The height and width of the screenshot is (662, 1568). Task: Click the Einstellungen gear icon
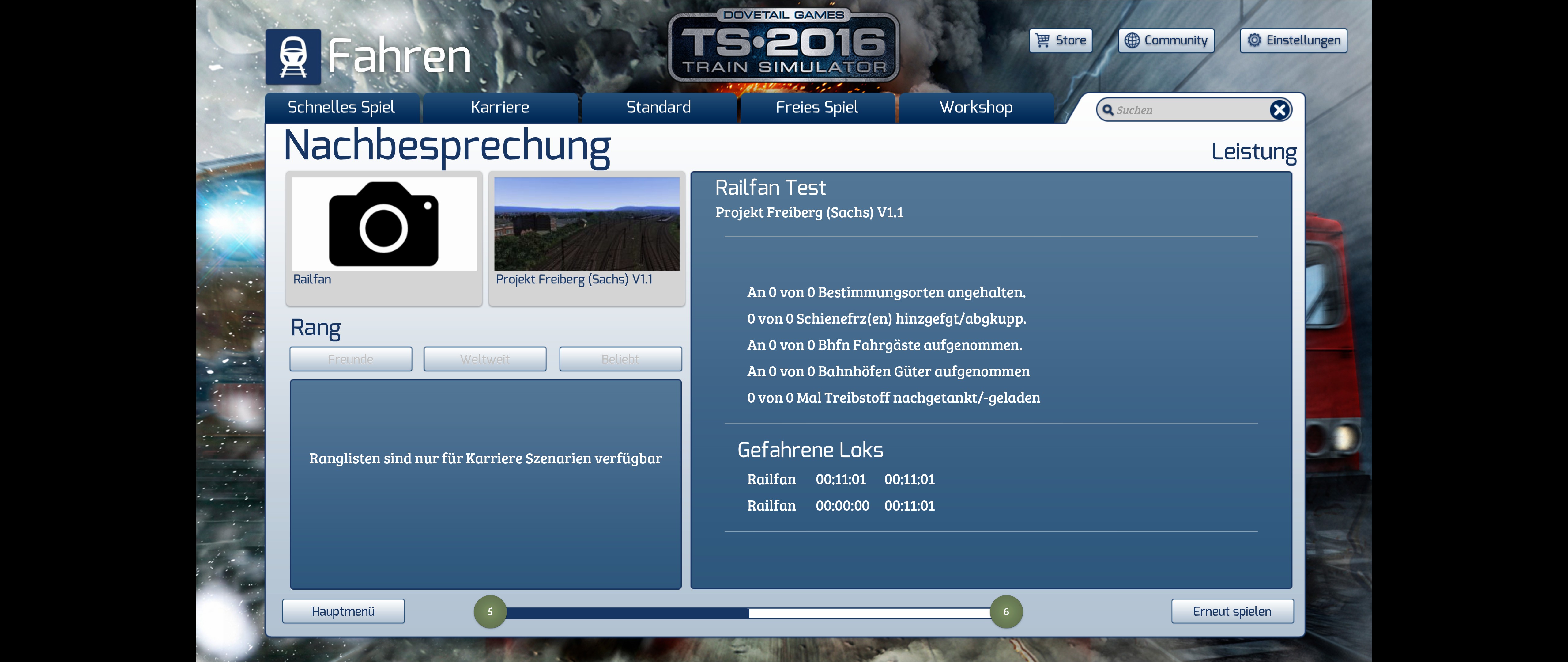[x=1254, y=40]
